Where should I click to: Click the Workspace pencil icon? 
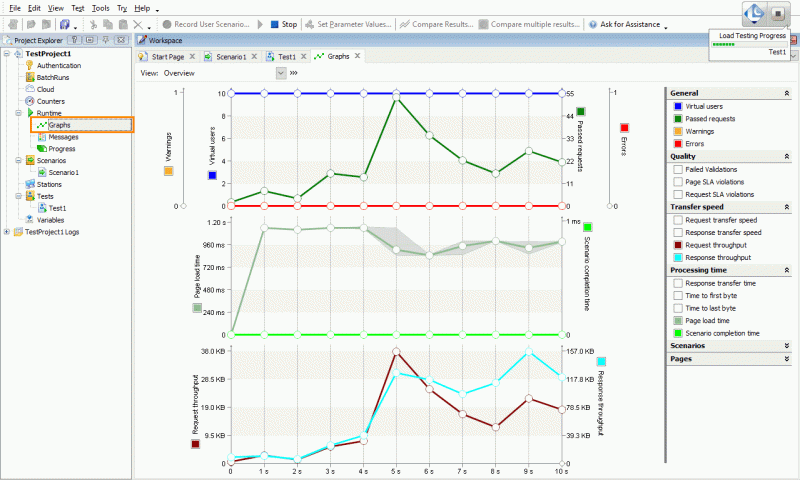[142, 40]
